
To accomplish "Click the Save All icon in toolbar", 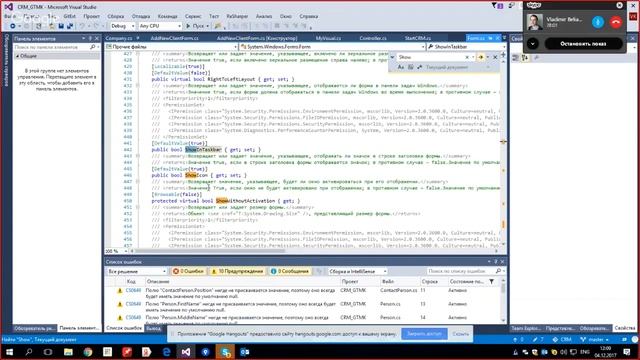I will [x=70, y=26].
